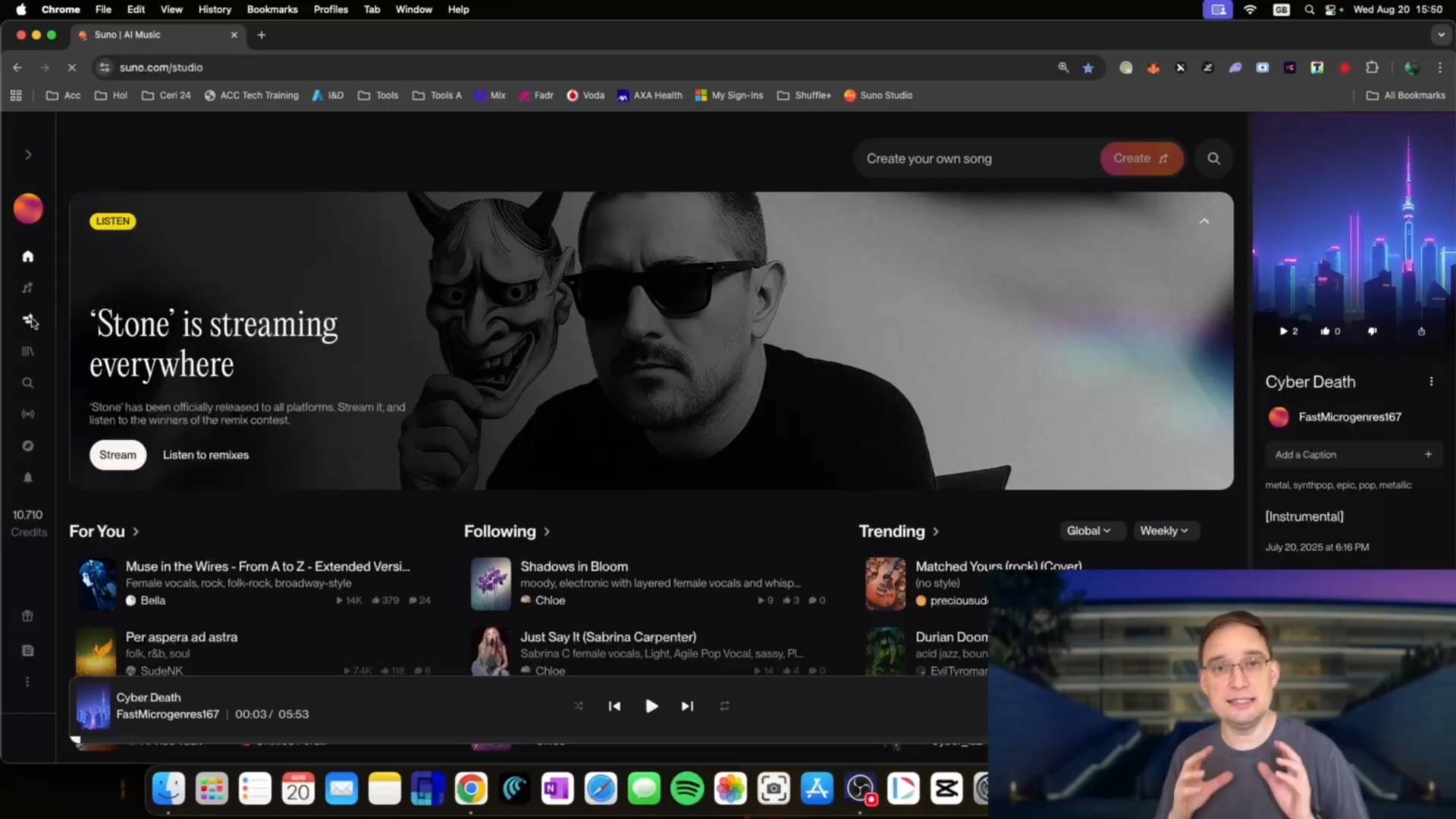Viewport: 1456px width, 819px height.
Task: Open Chrome three-dot menu
Action: (1440, 67)
